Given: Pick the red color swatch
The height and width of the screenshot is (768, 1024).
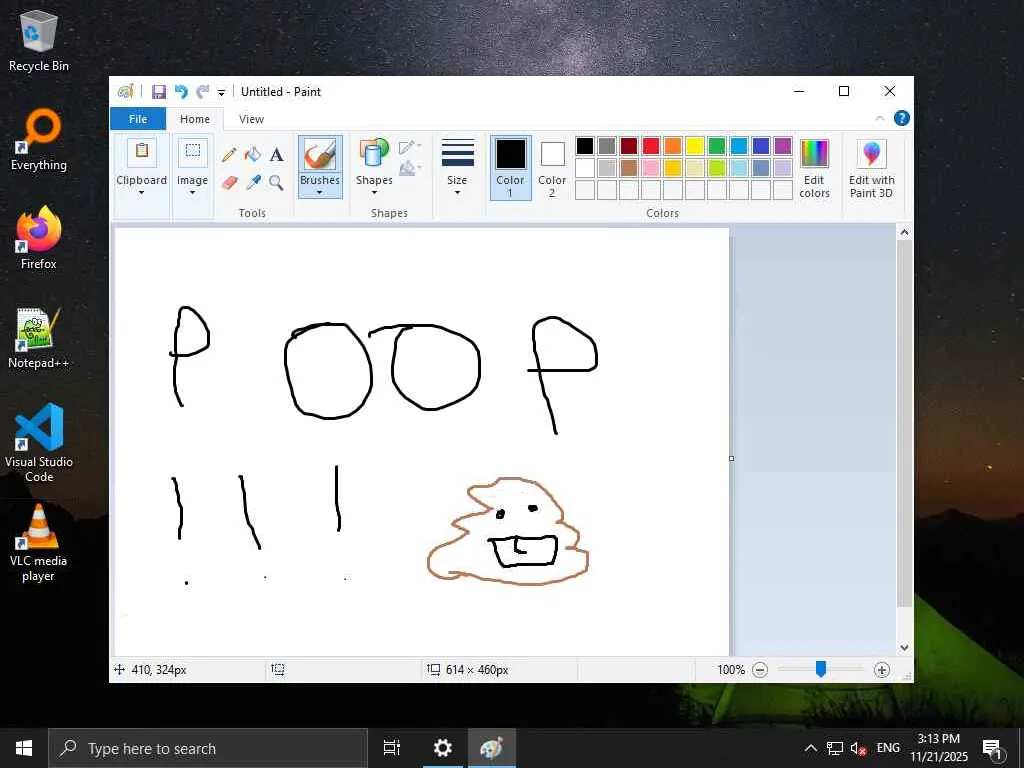Looking at the screenshot, I should [651, 146].
